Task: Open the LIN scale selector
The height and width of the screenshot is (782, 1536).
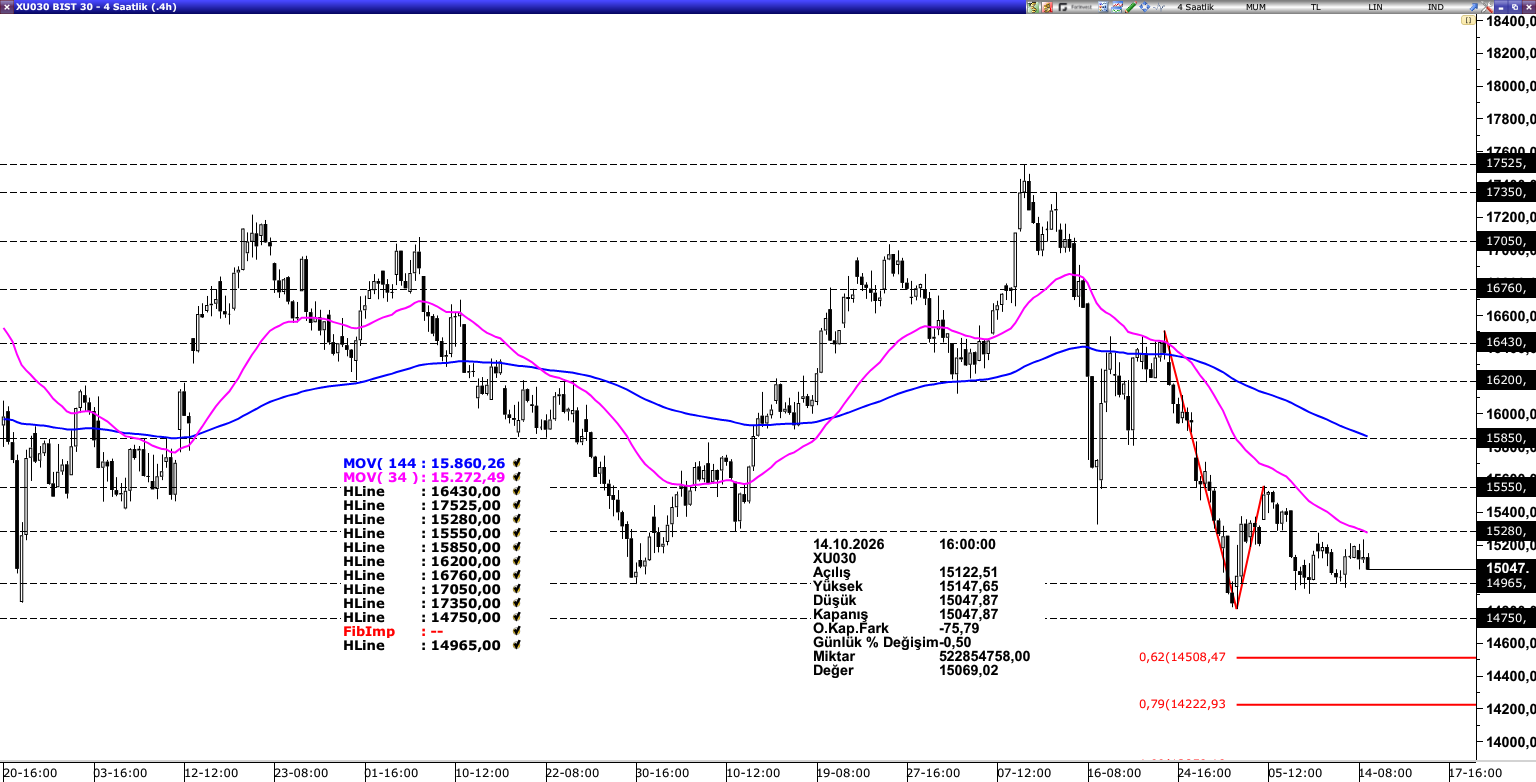Action: (1376, 7)
